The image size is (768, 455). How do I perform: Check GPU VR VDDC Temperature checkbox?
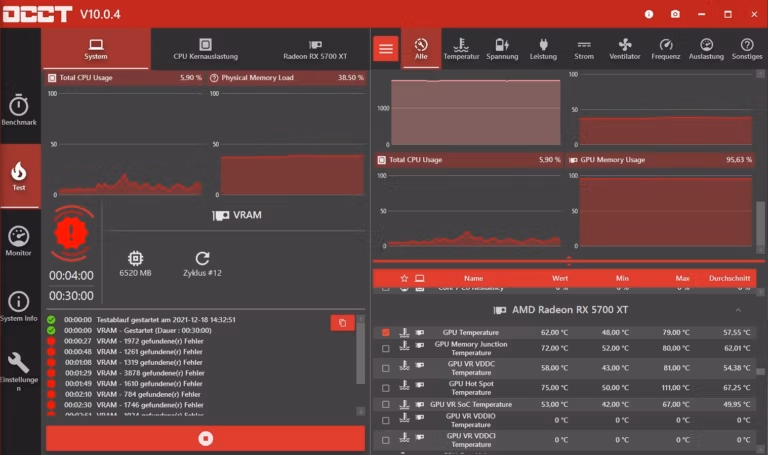[386, 368]
